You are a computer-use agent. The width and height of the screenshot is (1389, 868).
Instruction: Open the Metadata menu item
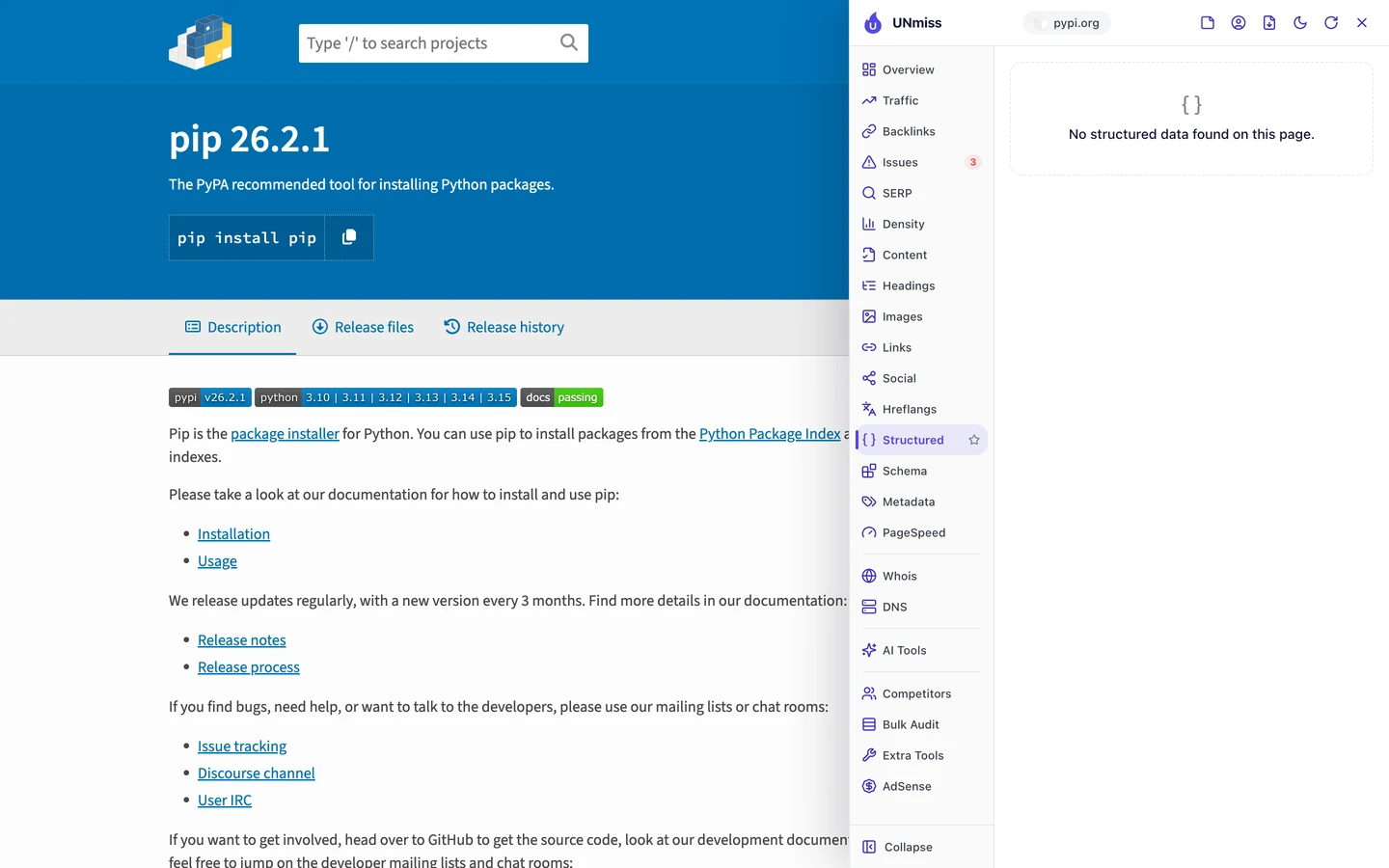pos(921,502)
